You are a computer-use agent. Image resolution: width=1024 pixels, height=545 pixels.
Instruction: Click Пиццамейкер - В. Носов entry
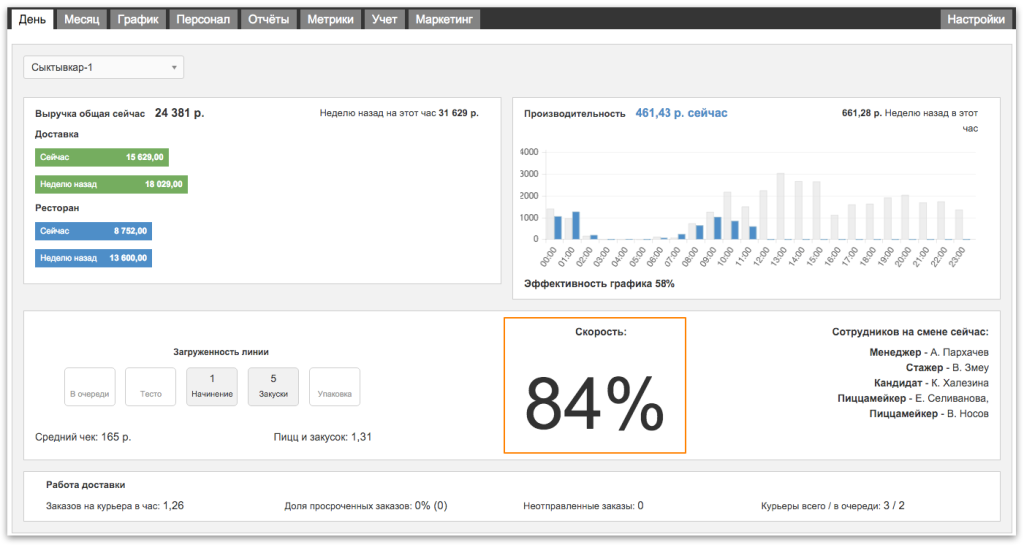click(x=929, y=414)
